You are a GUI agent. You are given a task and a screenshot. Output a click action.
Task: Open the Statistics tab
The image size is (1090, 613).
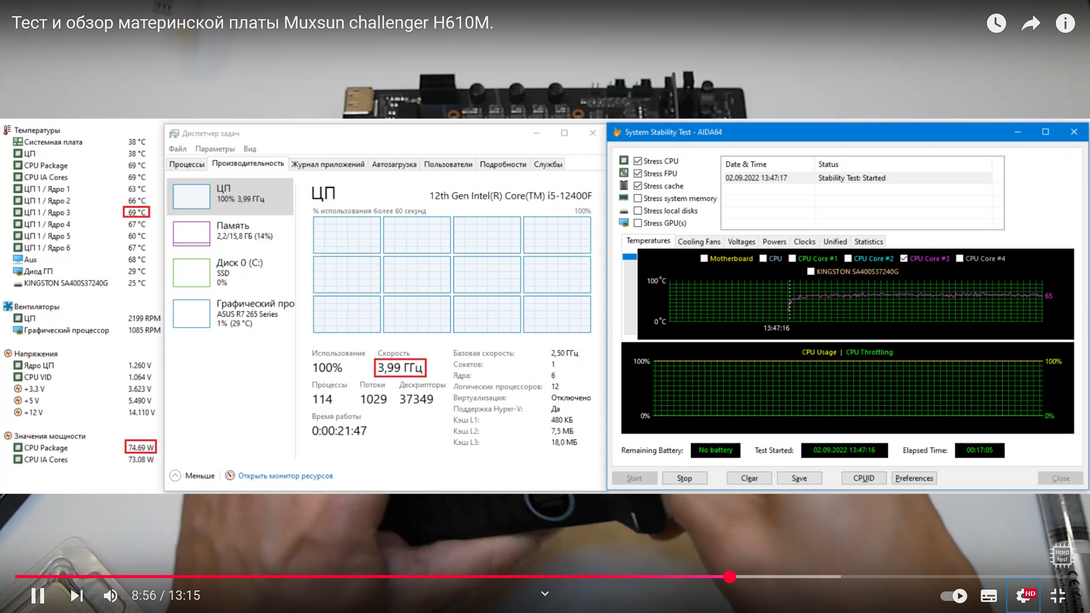(x=868, y=242)
